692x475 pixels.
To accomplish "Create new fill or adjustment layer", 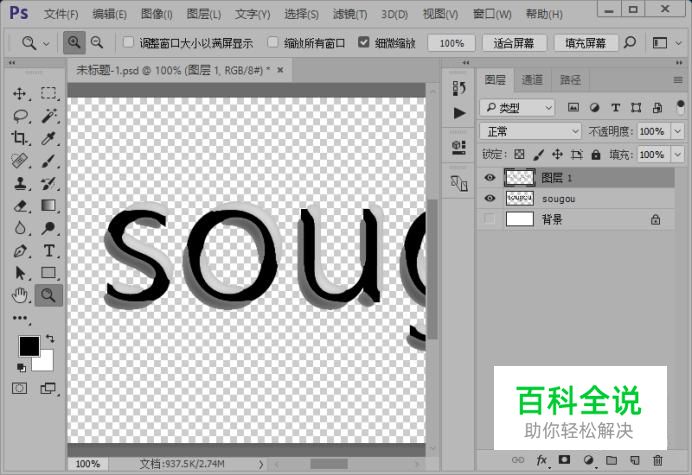I will click(x=588, y=460).
